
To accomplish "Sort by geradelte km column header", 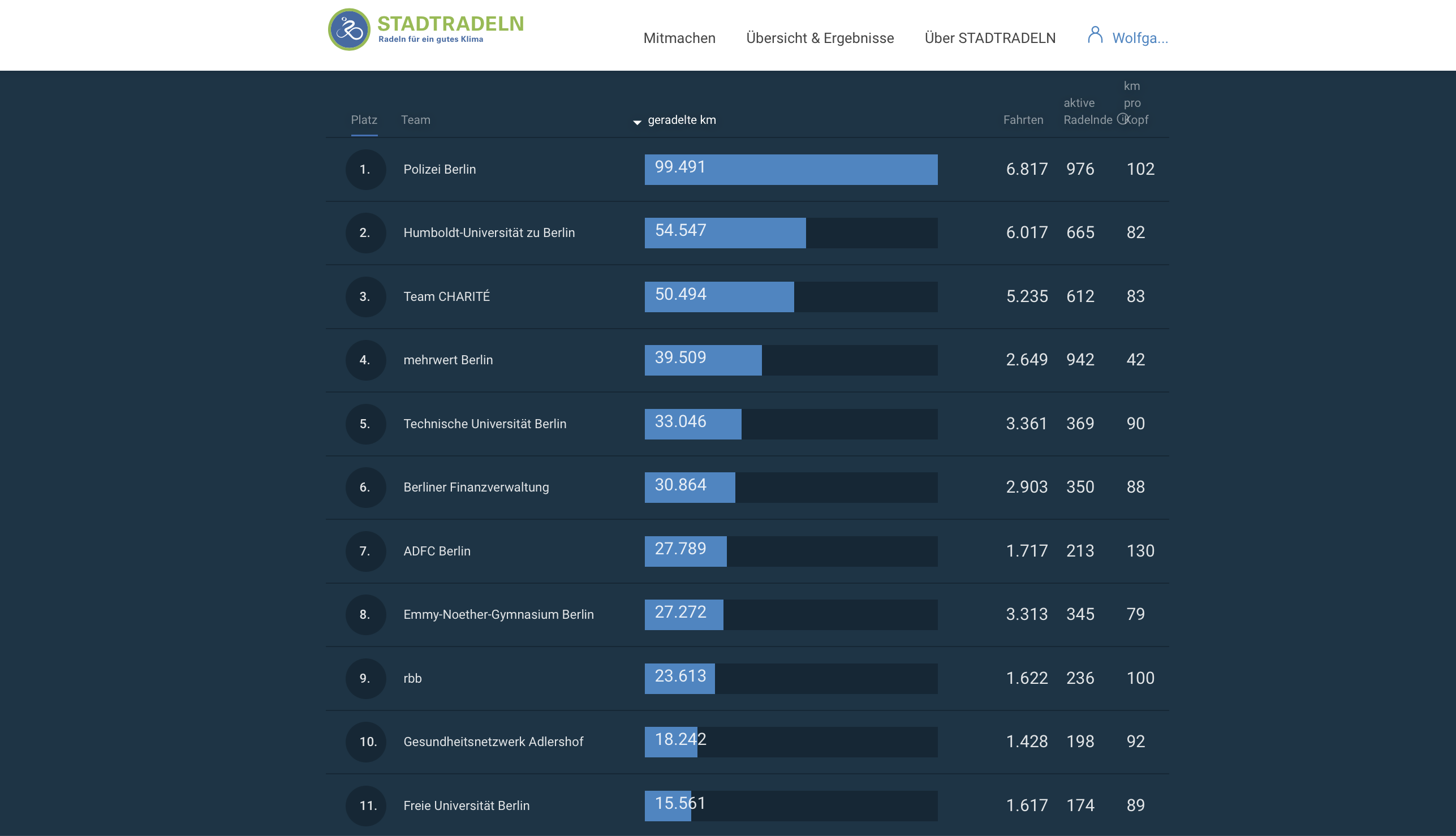I will coord(682,119).
